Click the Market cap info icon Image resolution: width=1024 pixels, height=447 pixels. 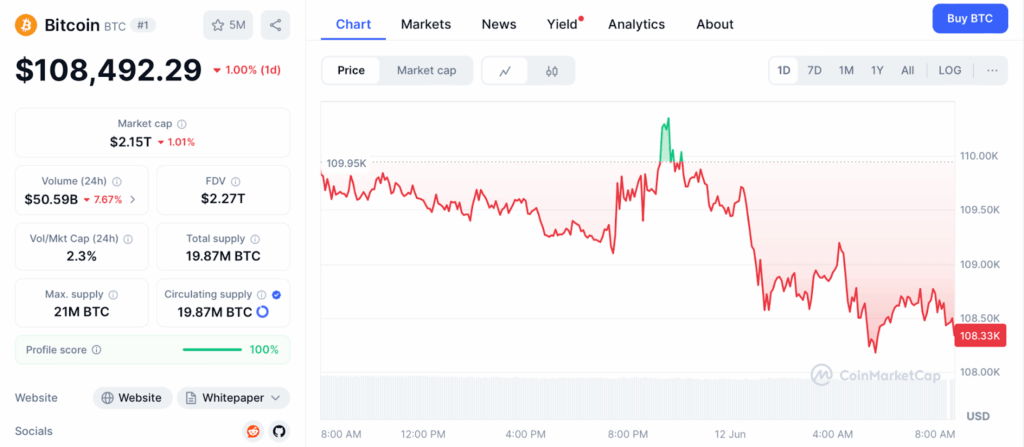pyautogui.click(x=182, y=124)
